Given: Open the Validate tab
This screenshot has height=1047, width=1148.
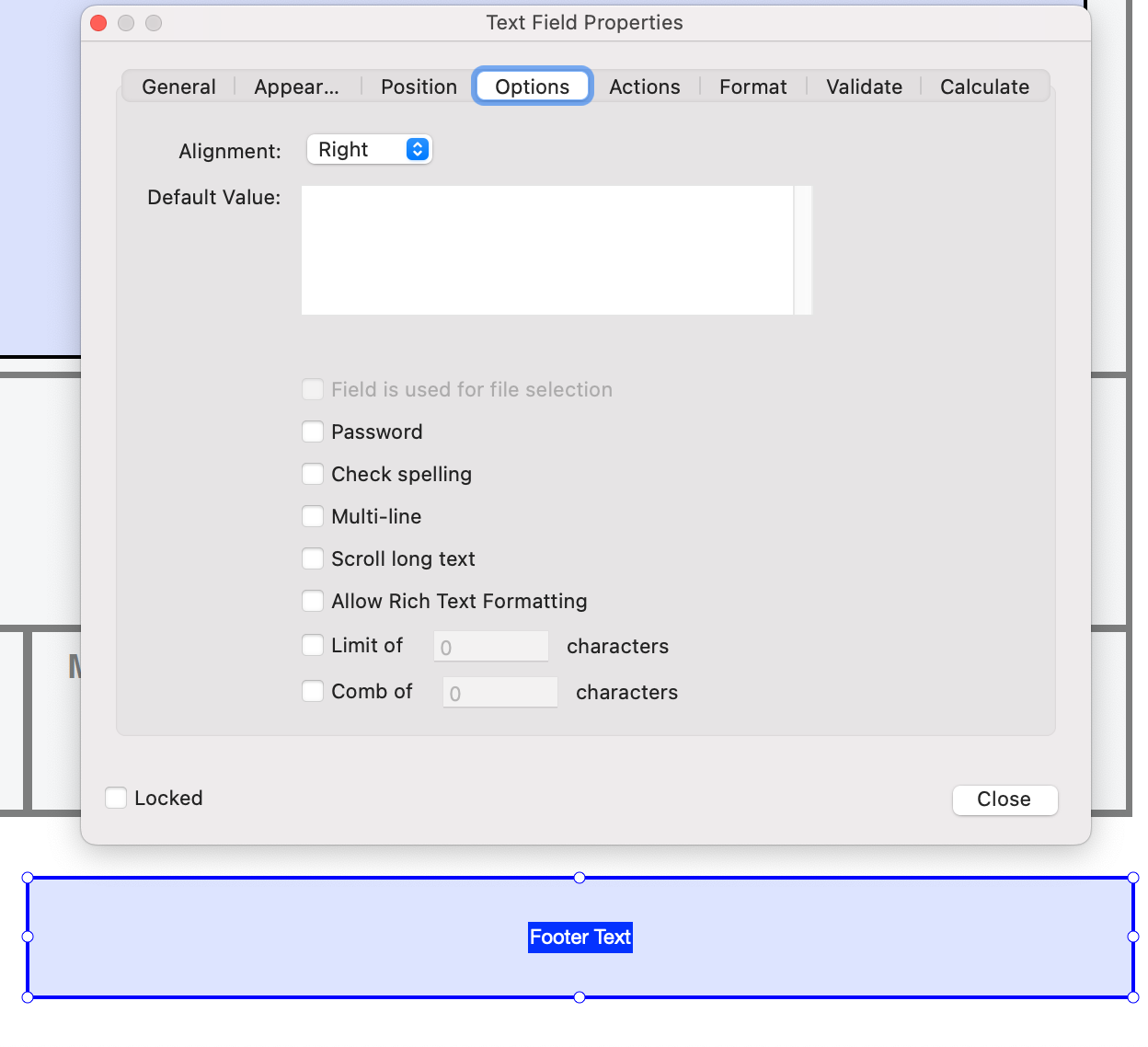Looking at the screenshot, I should [x=863, y=86].
